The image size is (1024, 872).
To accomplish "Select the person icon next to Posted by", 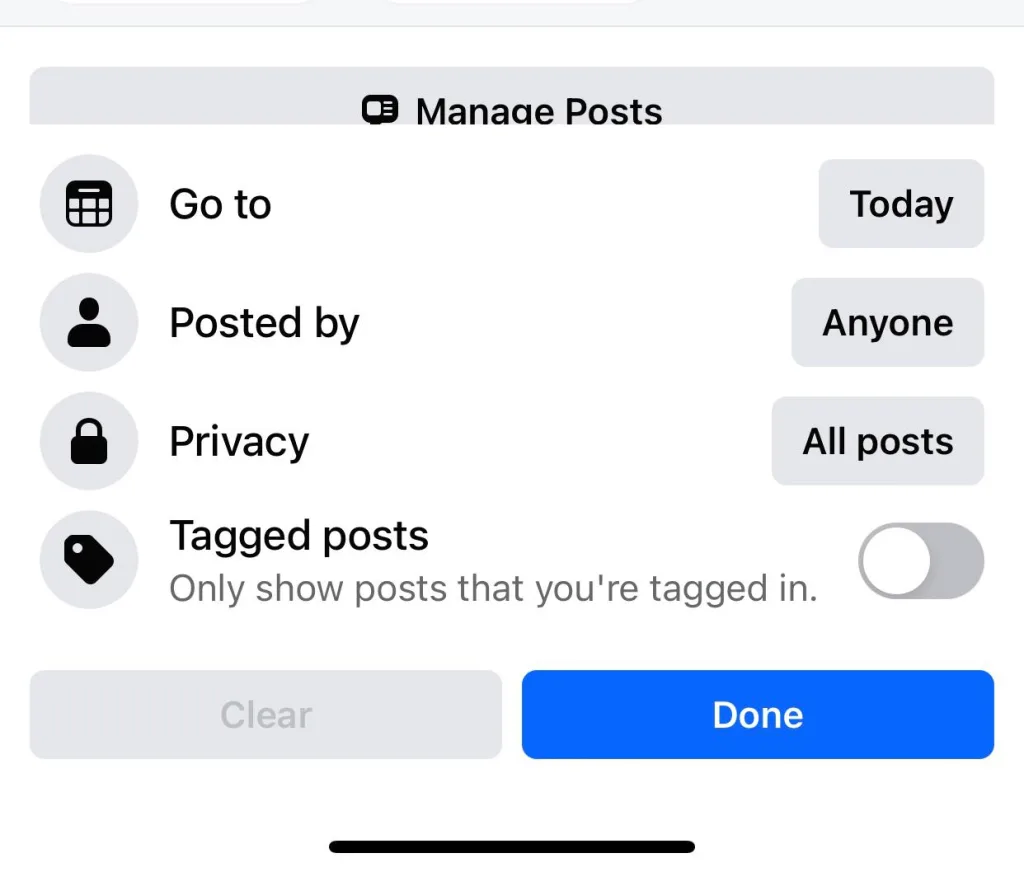I will point(88,322).
